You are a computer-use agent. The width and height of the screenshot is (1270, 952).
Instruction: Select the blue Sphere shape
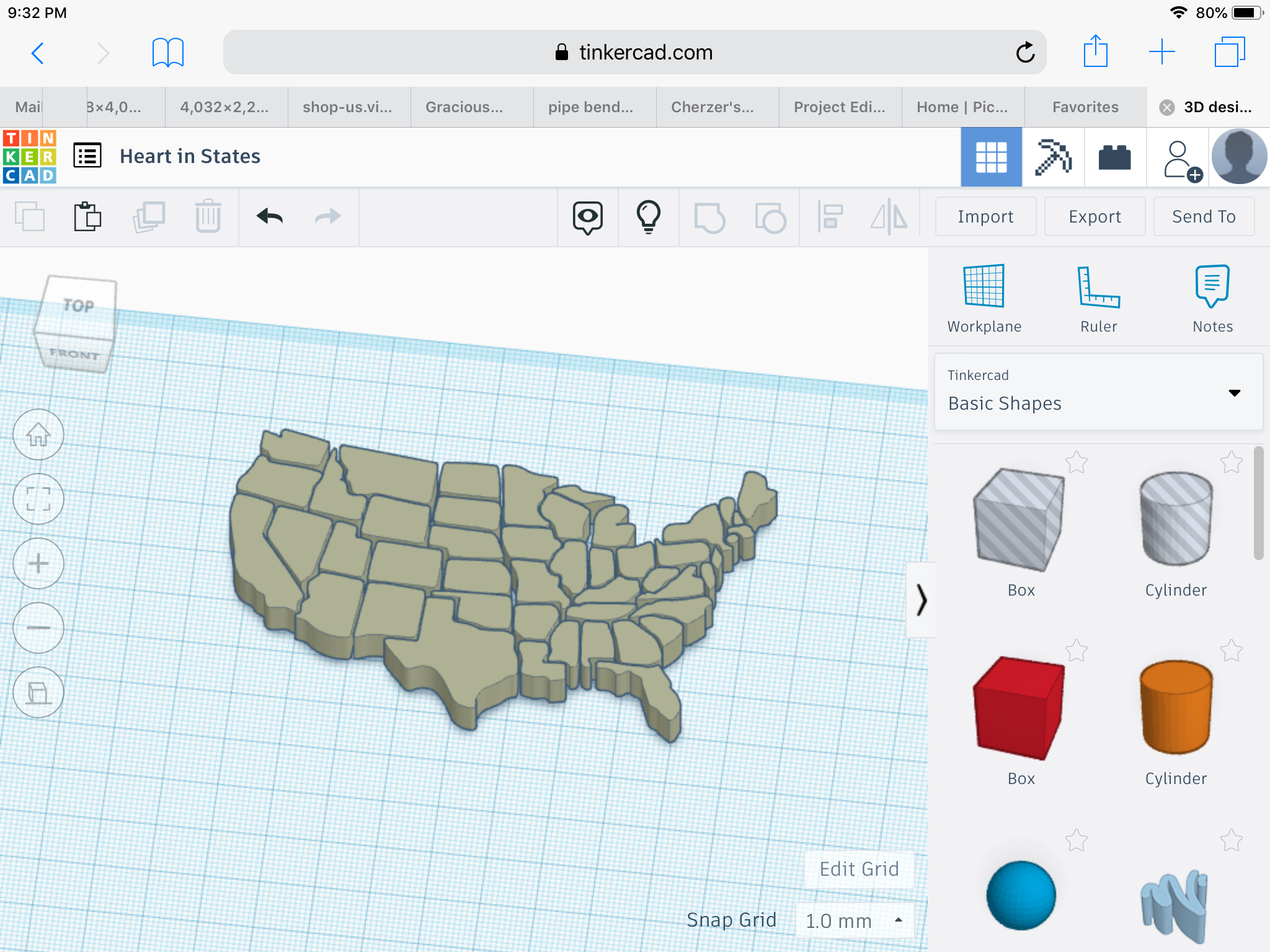1021,895
